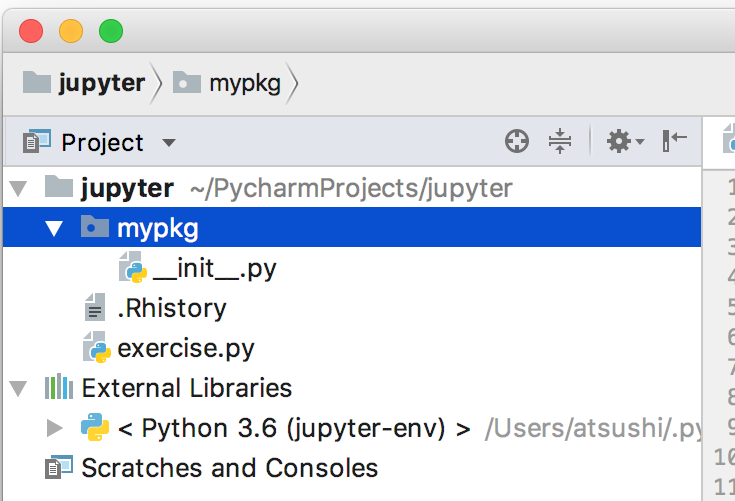Collapse the External Libraries node
Screen dimensions: 735x501
click(17, 388)
